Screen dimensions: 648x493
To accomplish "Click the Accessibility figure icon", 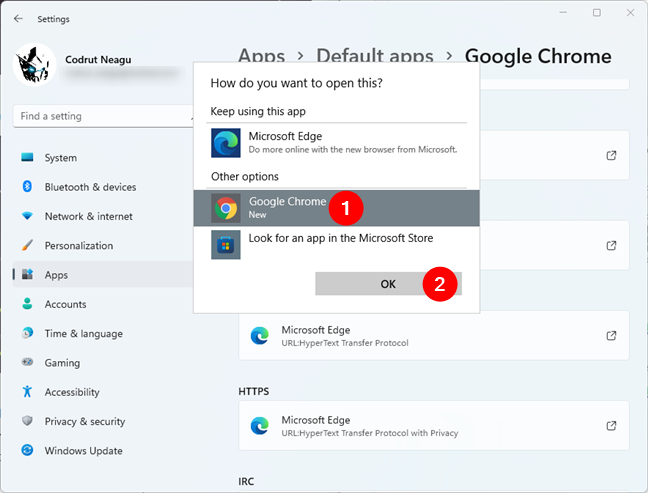I will (x=27, y=391).
